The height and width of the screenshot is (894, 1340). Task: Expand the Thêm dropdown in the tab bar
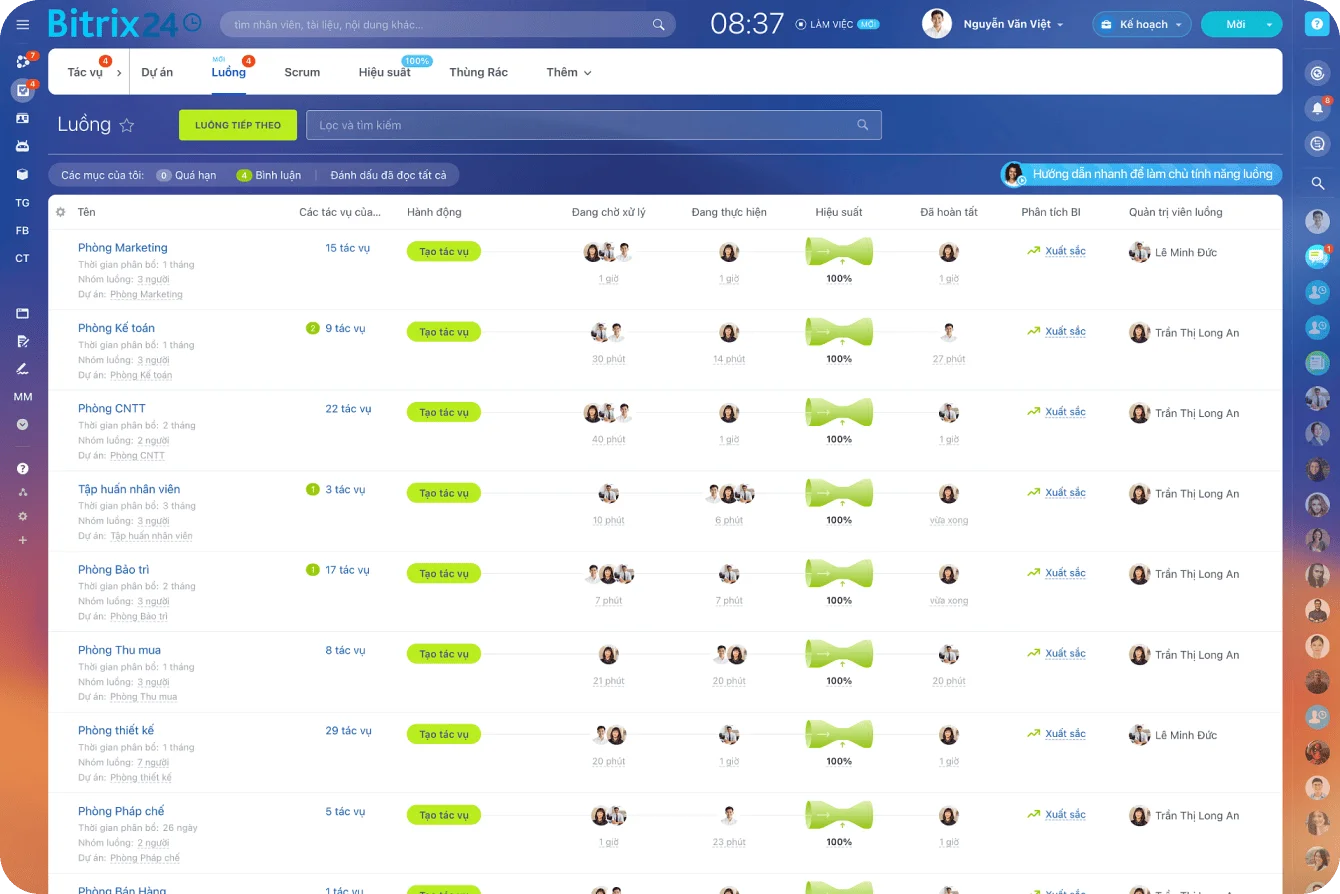point(569,72)
